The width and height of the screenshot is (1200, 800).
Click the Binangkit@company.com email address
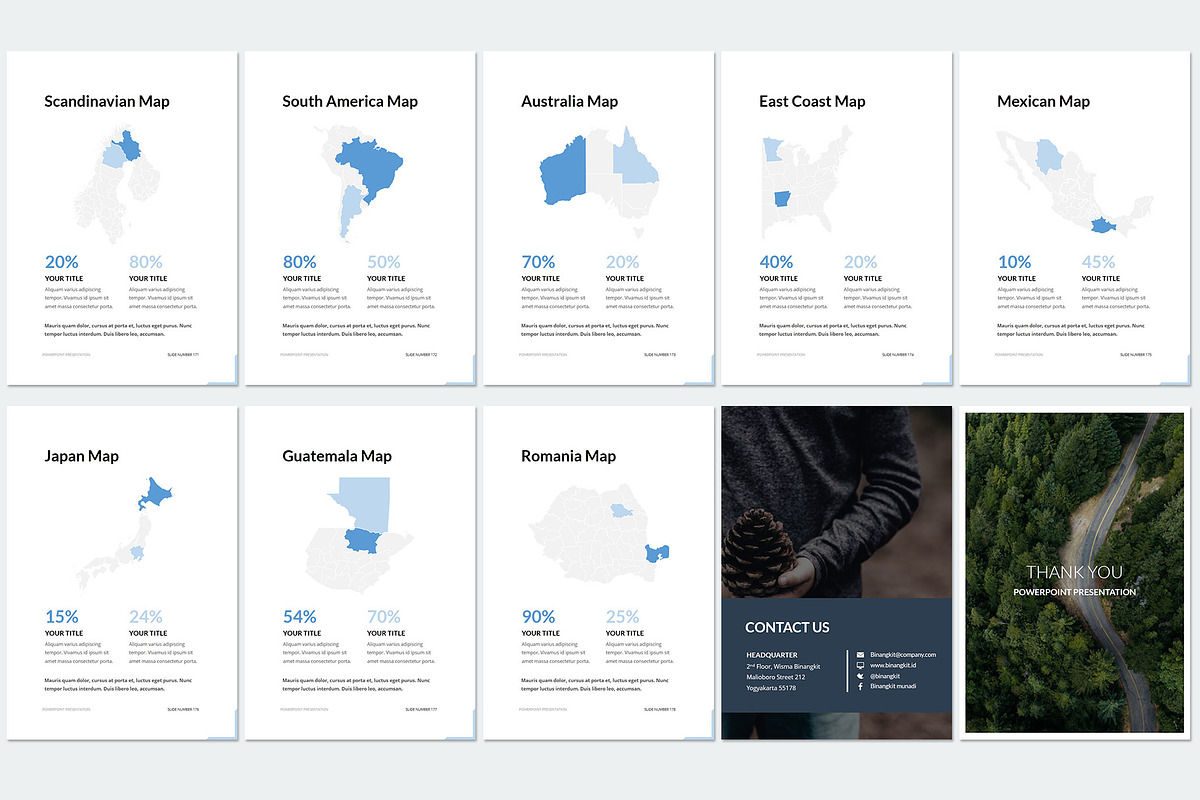click(x=903, y=654)
